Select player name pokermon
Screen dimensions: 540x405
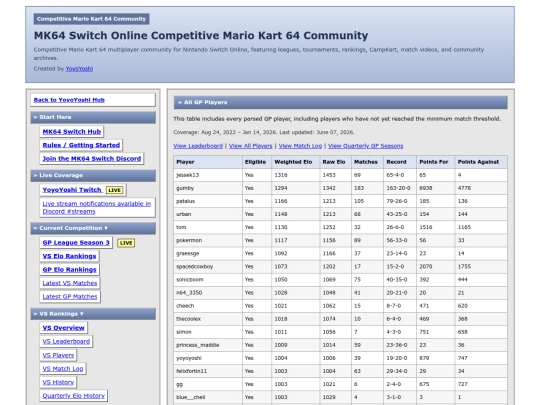(x=189, y=240)
